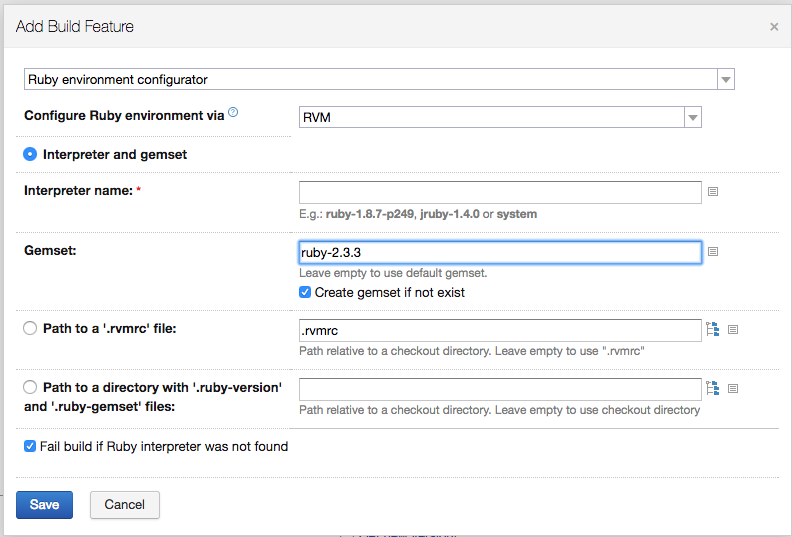
Task: Open file tree browser for .rvmrc path
Action: point(712,329)
